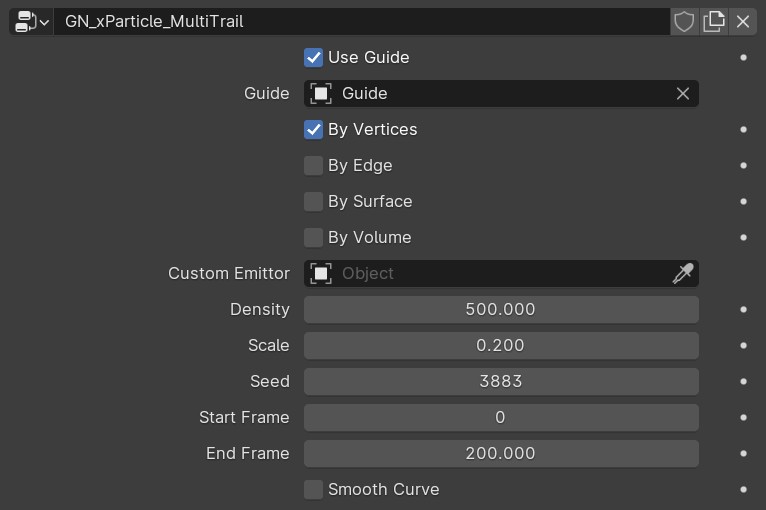The width and height of the screenshot is (766, 510).
Task: Enable the By Surface option
Action: pos(313,201)
